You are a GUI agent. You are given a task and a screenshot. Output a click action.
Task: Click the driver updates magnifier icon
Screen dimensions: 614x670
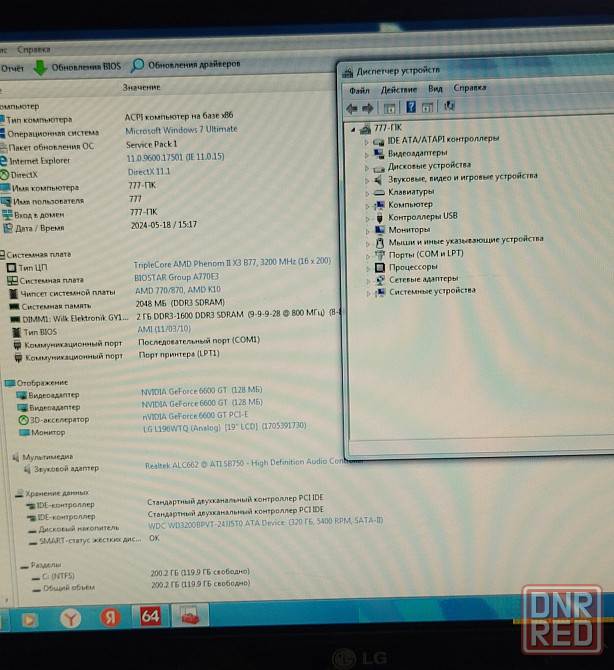(137, 65)
